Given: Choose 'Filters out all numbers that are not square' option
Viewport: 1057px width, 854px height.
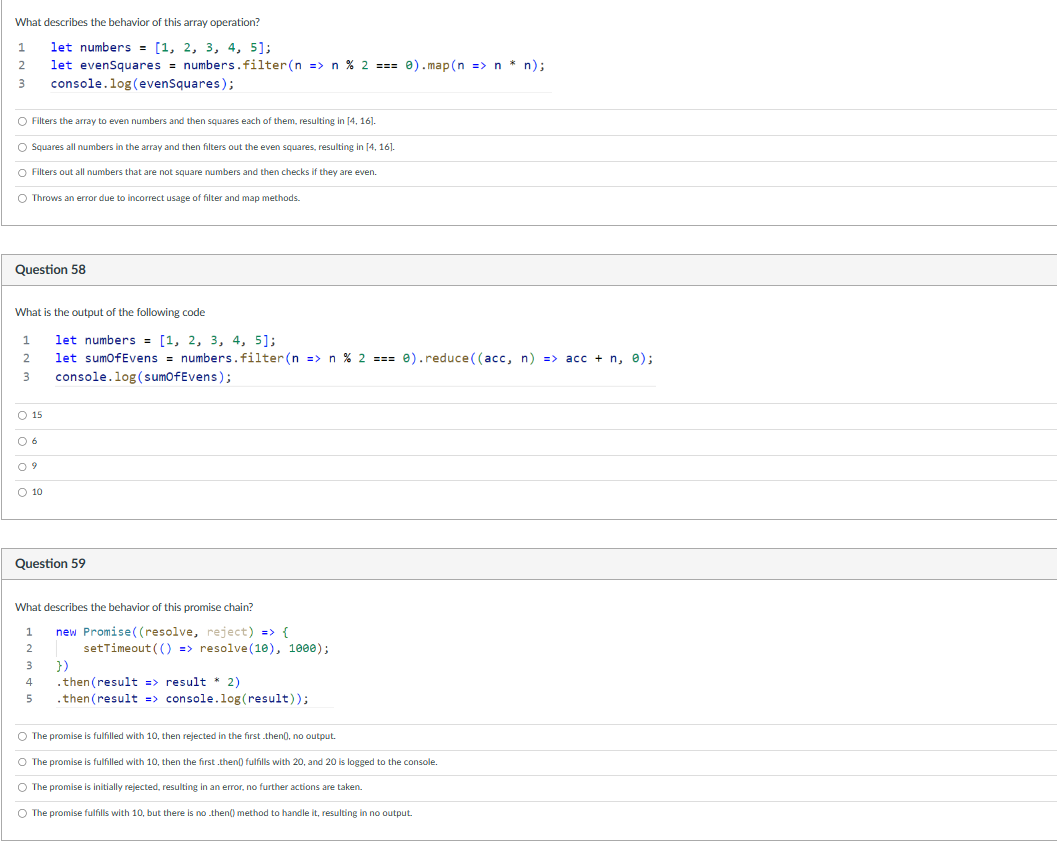Looking at the screenshot, I should 22,173.
